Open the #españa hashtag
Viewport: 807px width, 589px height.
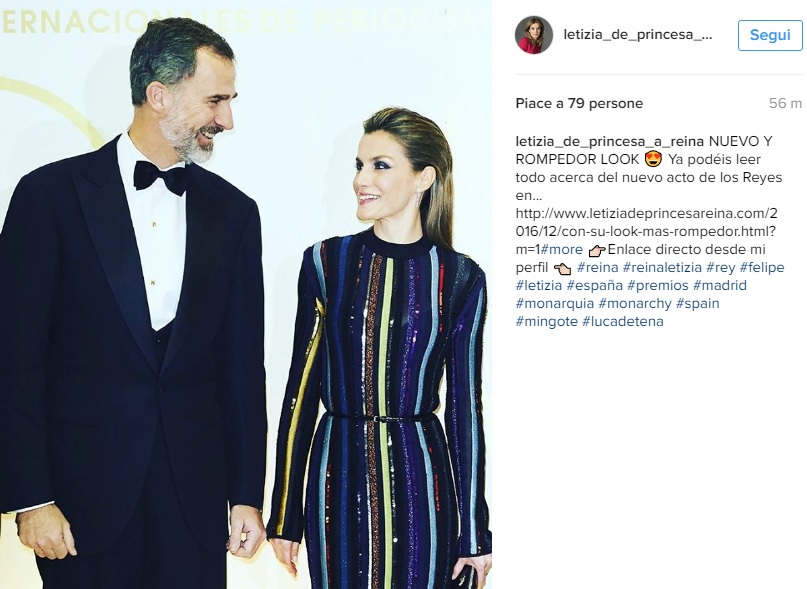[594, 286]
